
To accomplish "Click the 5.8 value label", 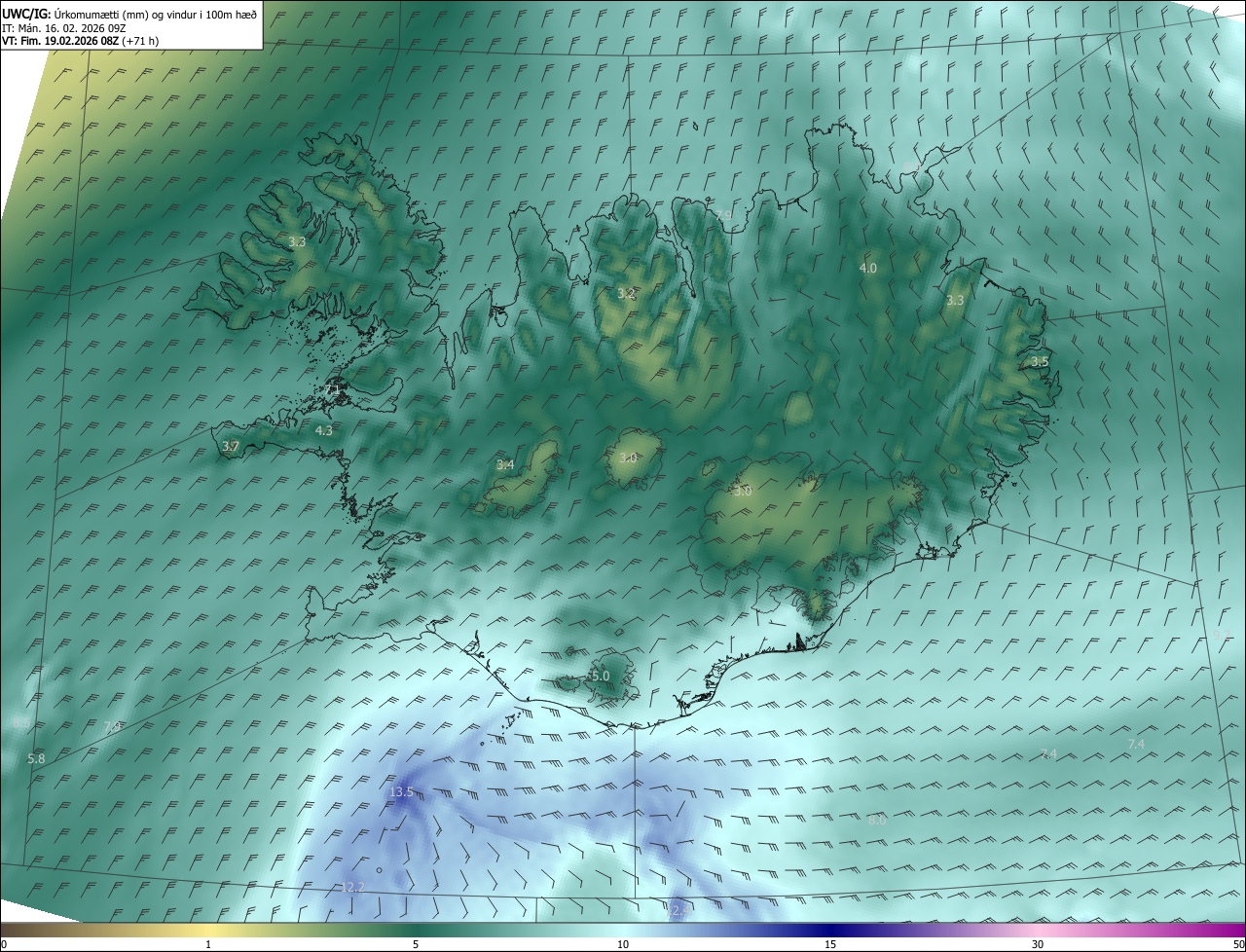I will click(37, 758).
